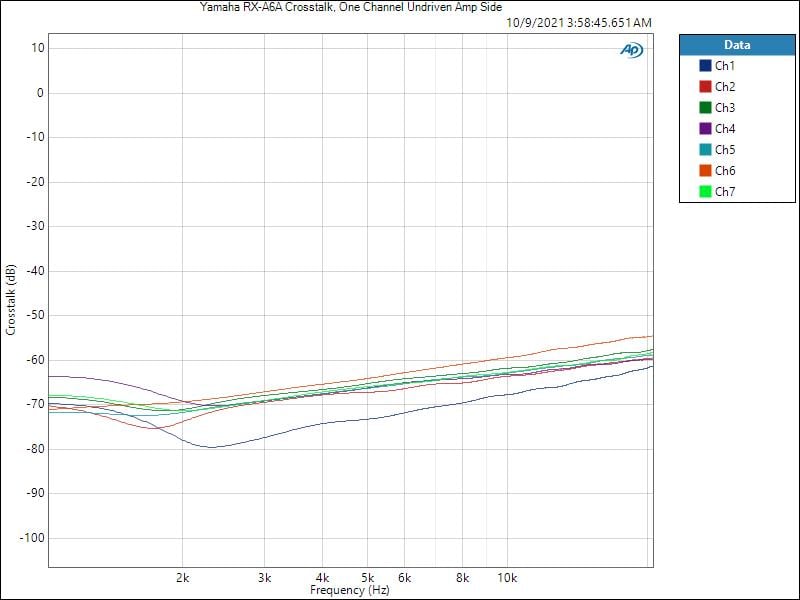Click the Data legend header
Screen dimensions: 800x600
coord(737,45)
